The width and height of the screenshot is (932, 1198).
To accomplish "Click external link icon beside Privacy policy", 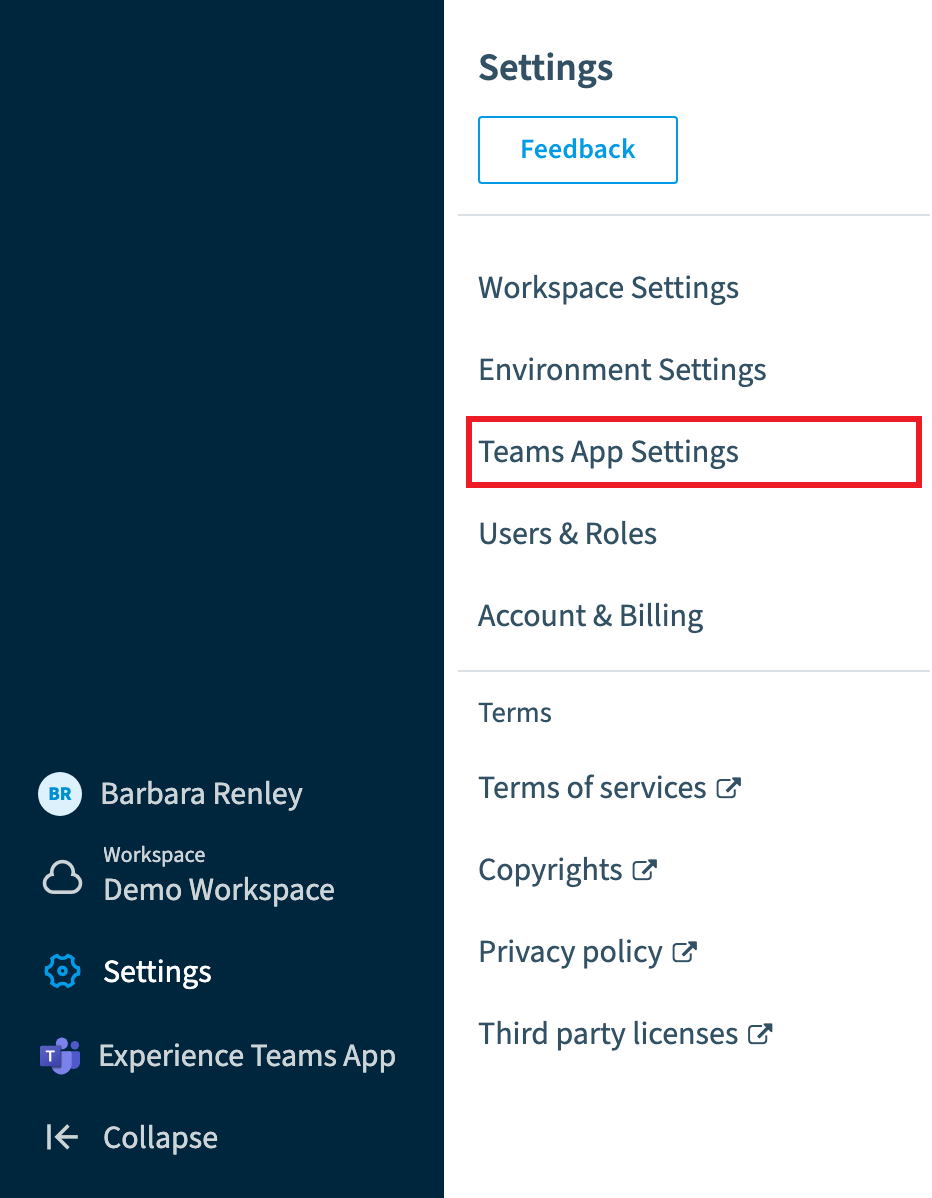I will point(684,952).
